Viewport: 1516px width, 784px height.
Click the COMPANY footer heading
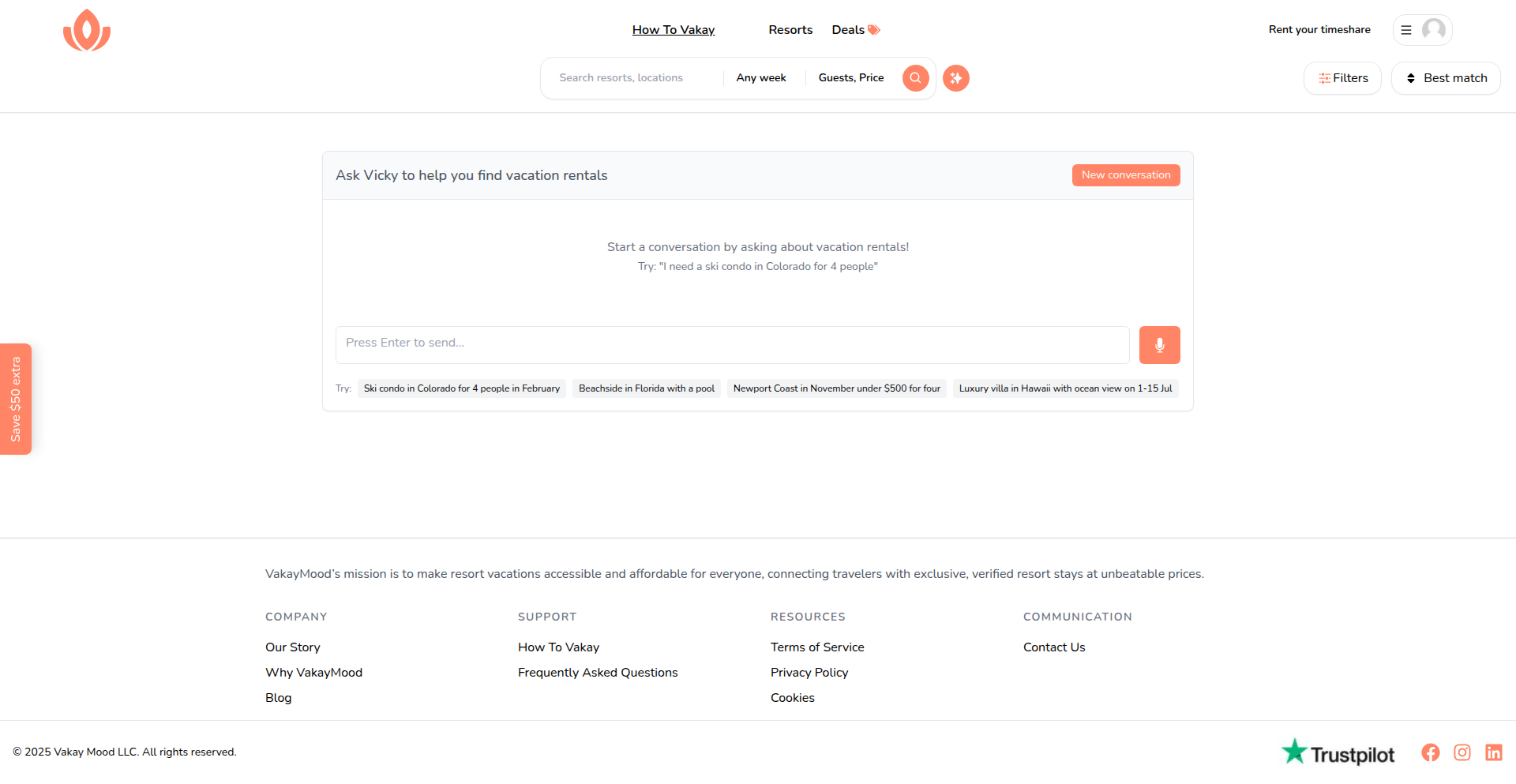pyautogui.click(x=296, y=617)
